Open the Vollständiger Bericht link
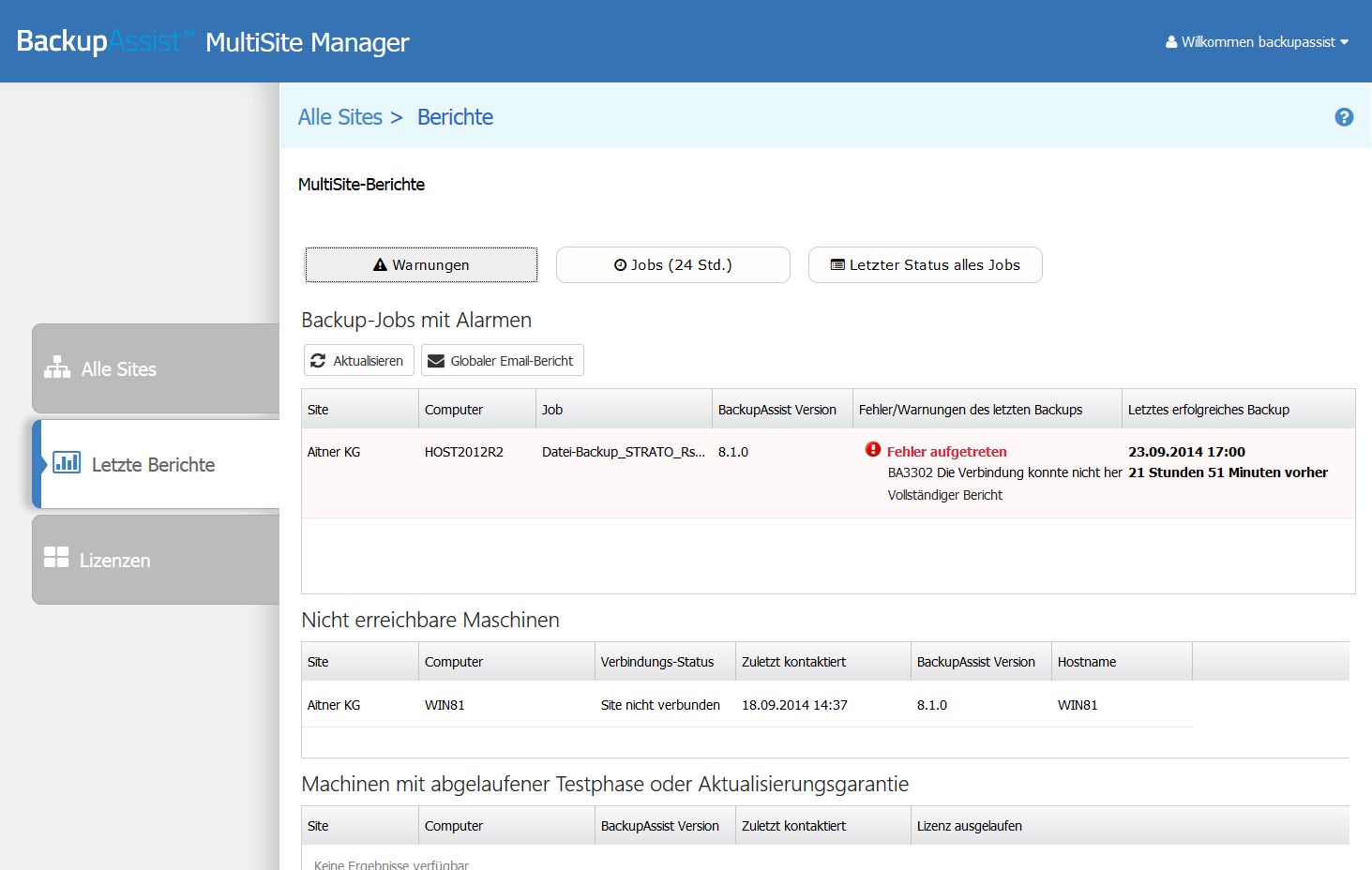Screen dimensions: 1372x870 coord(945,495)
